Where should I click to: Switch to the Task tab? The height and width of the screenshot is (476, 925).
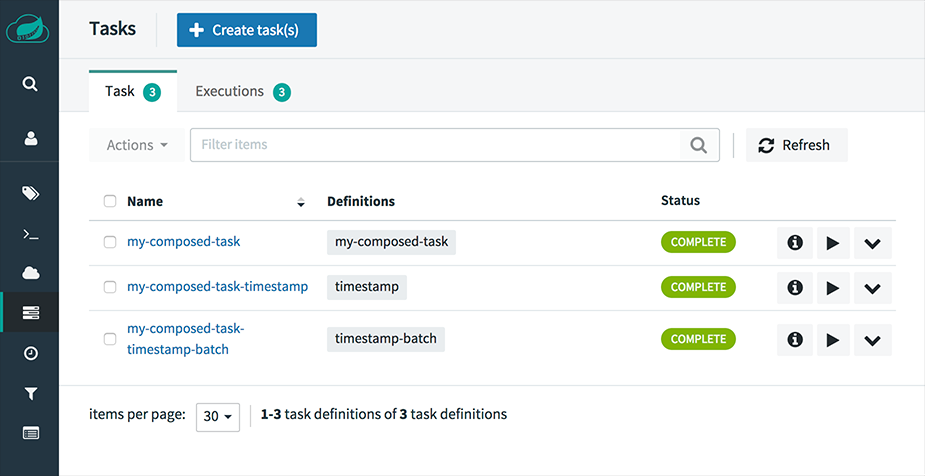pos(133,91)
